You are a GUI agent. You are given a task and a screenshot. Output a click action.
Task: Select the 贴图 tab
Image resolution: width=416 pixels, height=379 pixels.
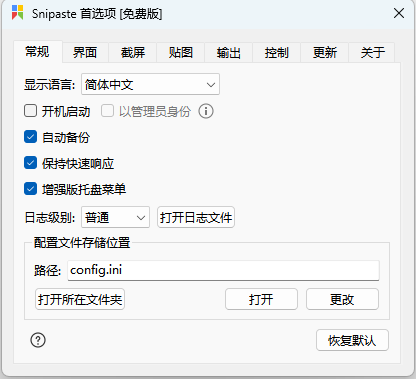tap(180, 52)
